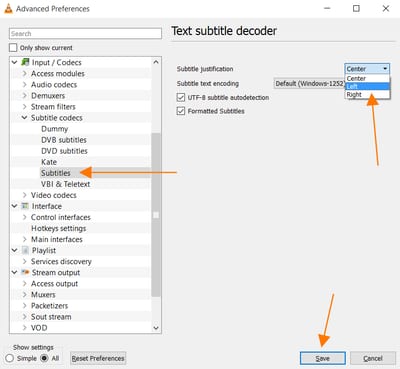Click the Interface category icon
The image size is (400, 369).
25,206
